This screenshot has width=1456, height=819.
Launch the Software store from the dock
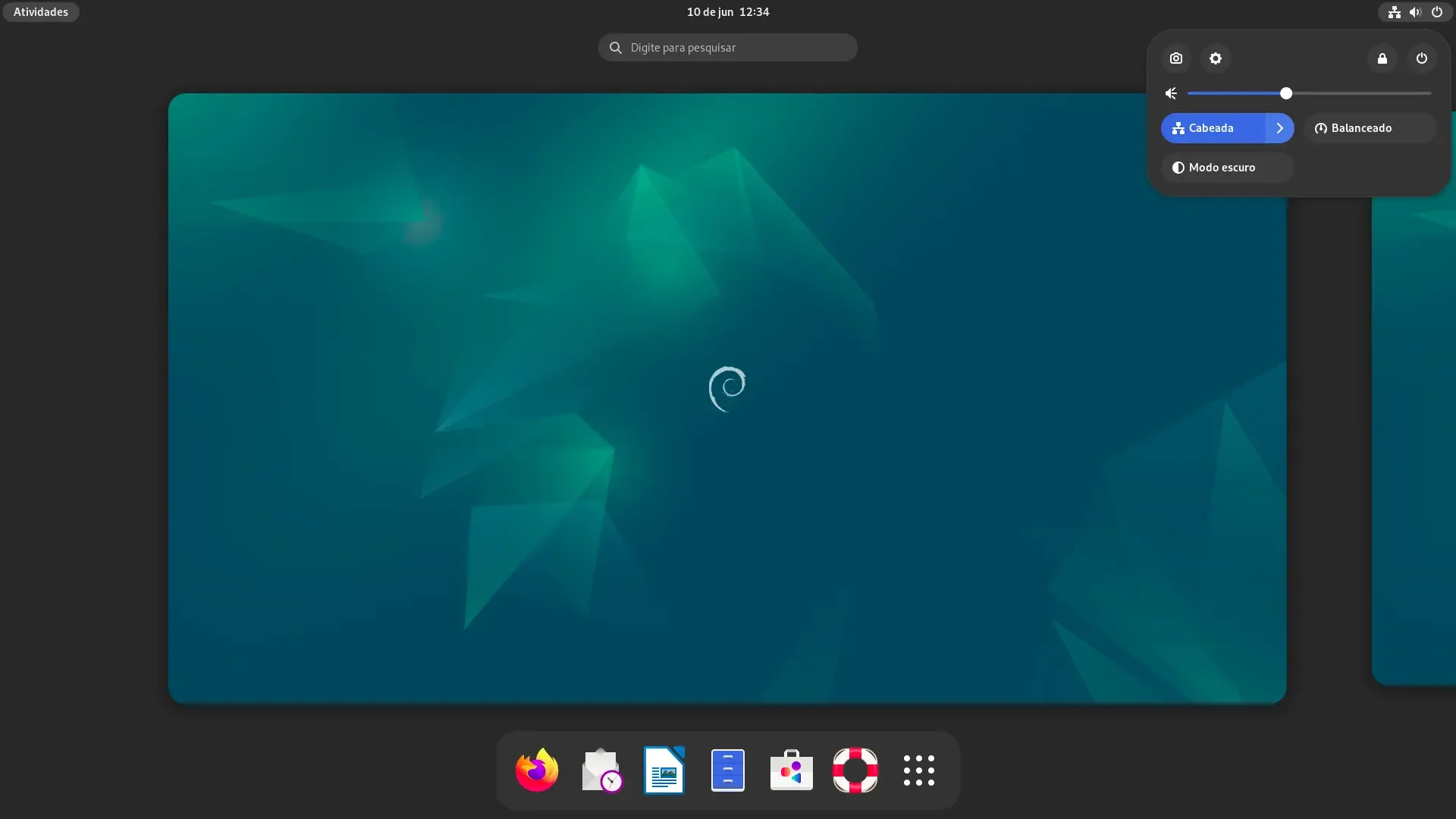click(792, 770)
